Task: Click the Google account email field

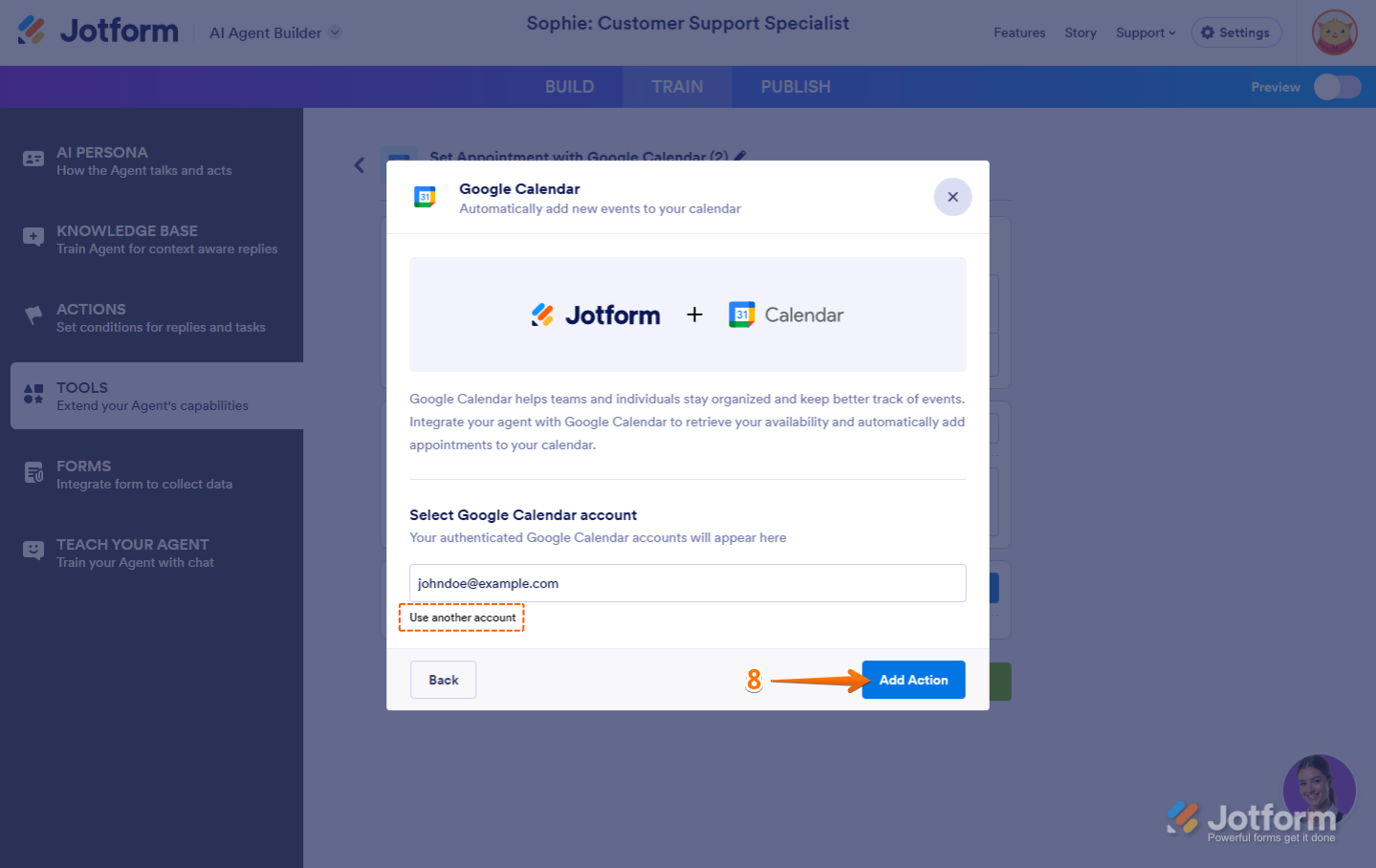Action: tap(687, 583)
